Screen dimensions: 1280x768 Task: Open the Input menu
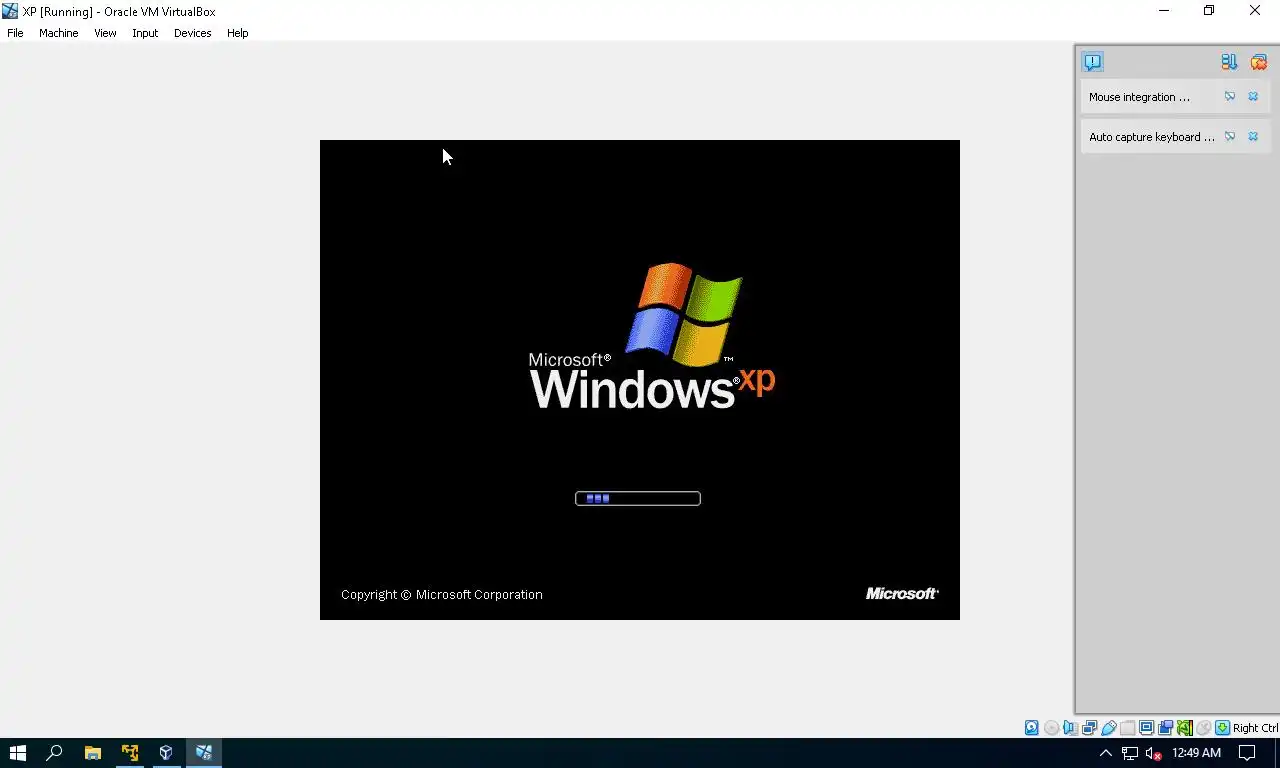point(145,33)
